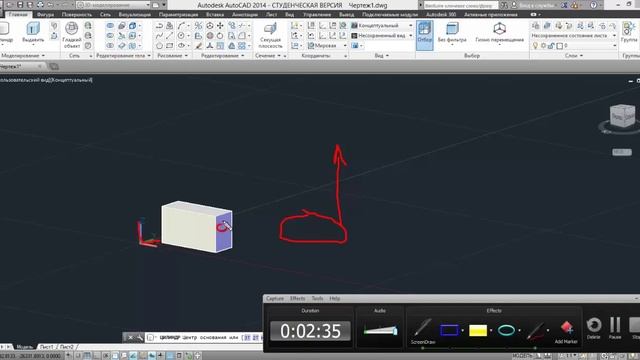The image size is (640, 360).
Task: Expand the Редактирование тела panel
Action: tap(123, 56)
